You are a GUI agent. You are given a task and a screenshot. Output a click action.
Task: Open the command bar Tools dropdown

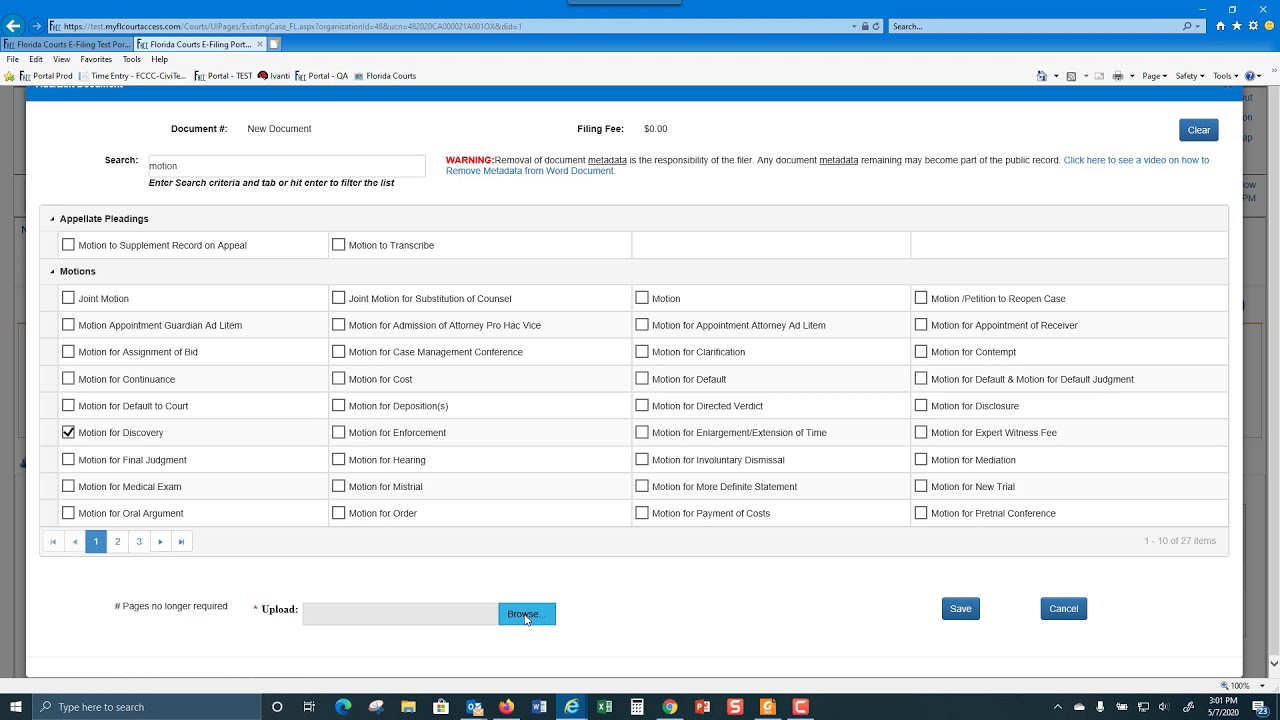(1226, 76)
